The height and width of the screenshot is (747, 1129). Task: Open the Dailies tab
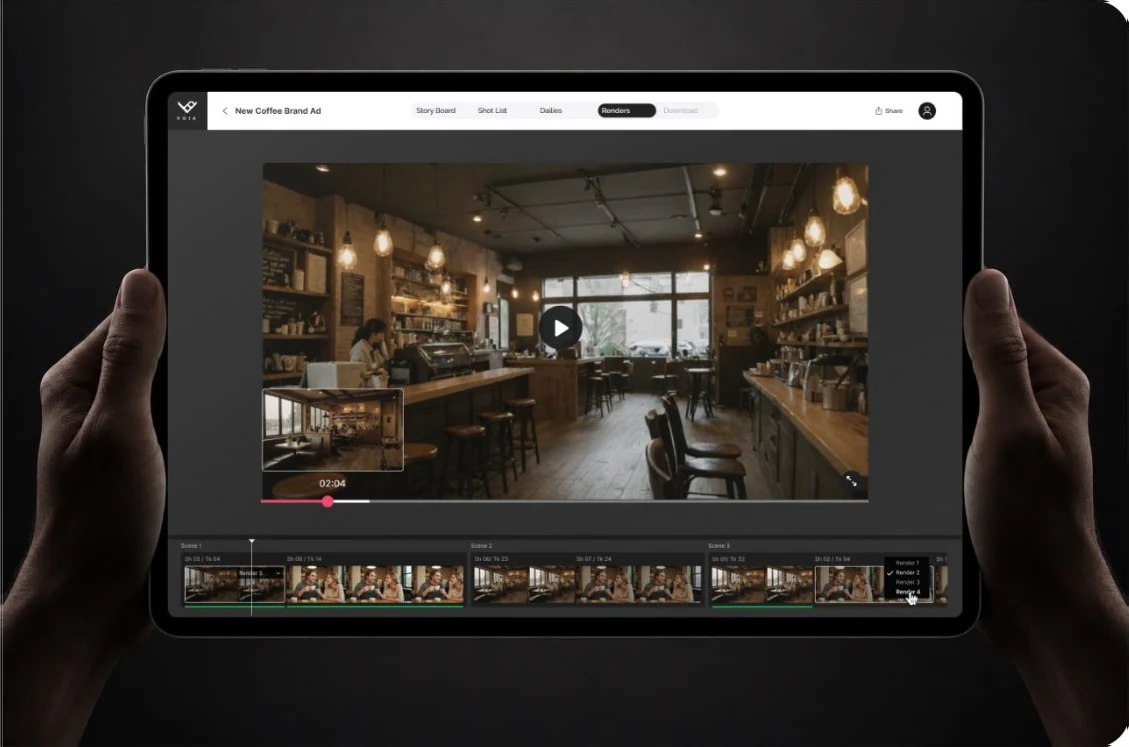pos(551,110)
